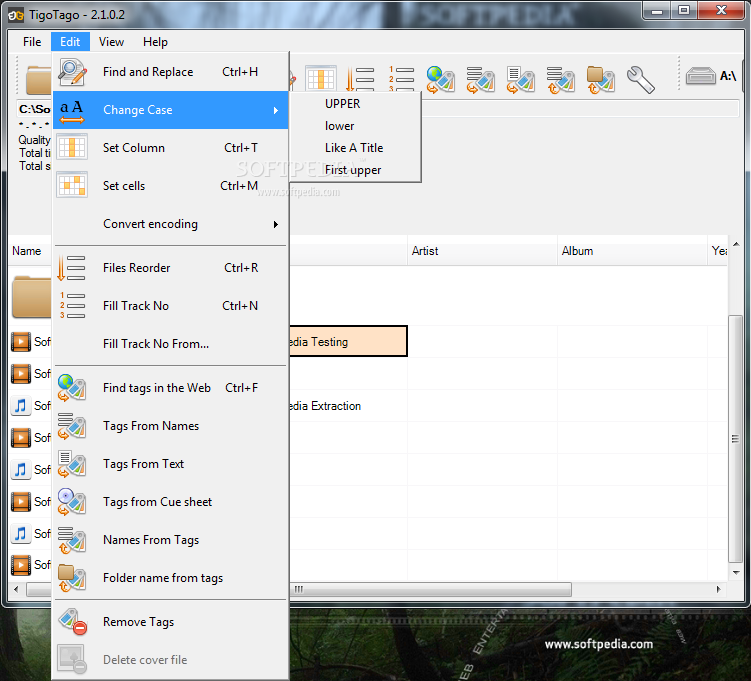Select the highlighted 'edia Testing' cell

click(348, 341)
